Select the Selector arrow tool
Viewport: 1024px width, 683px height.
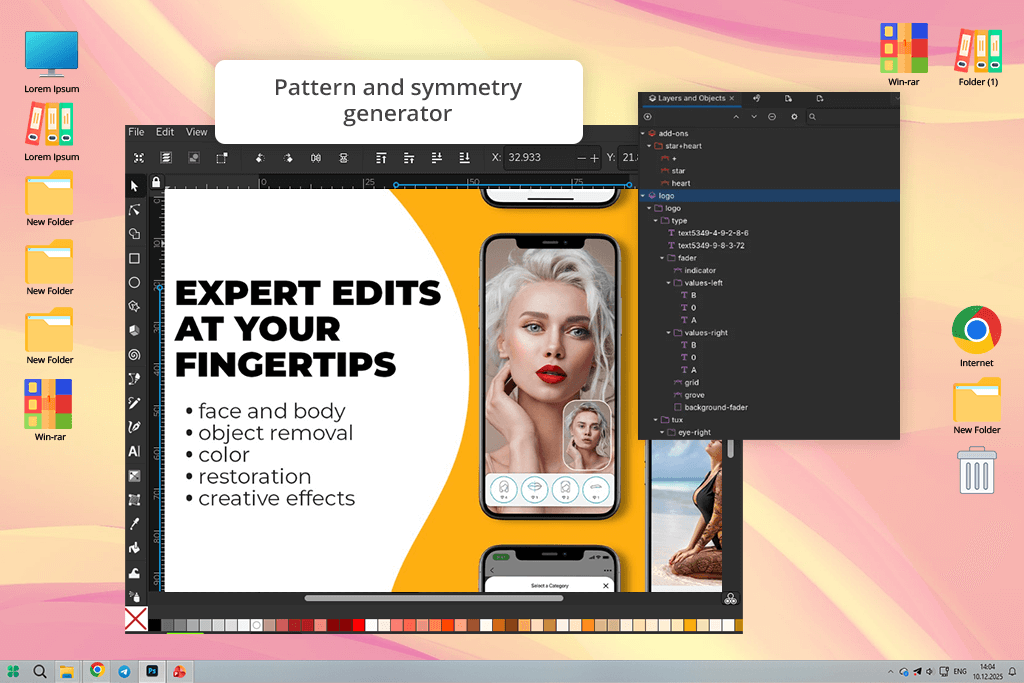pyautogui.click(x=135, y=186)
